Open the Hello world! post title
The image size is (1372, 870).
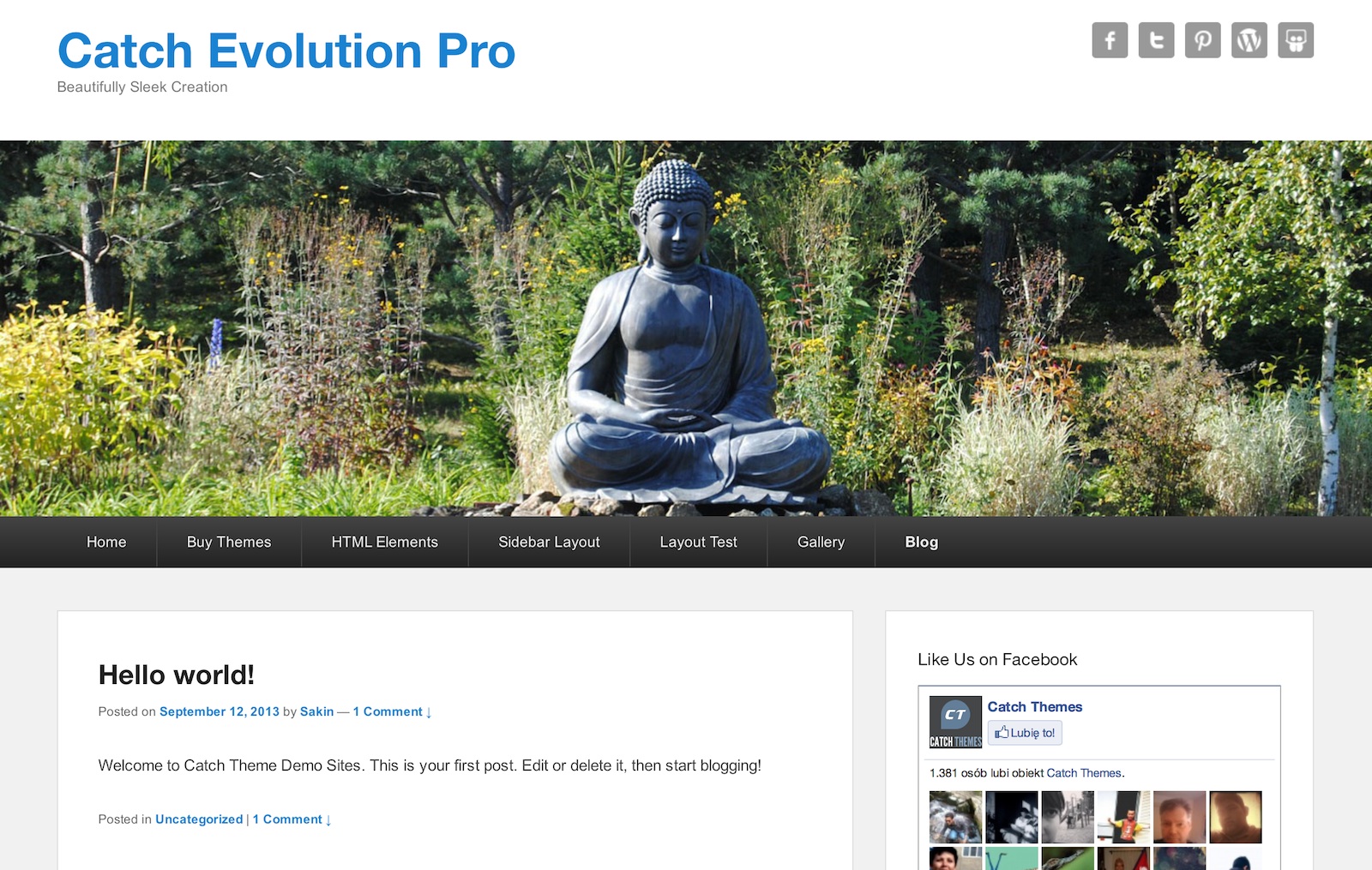177,675
